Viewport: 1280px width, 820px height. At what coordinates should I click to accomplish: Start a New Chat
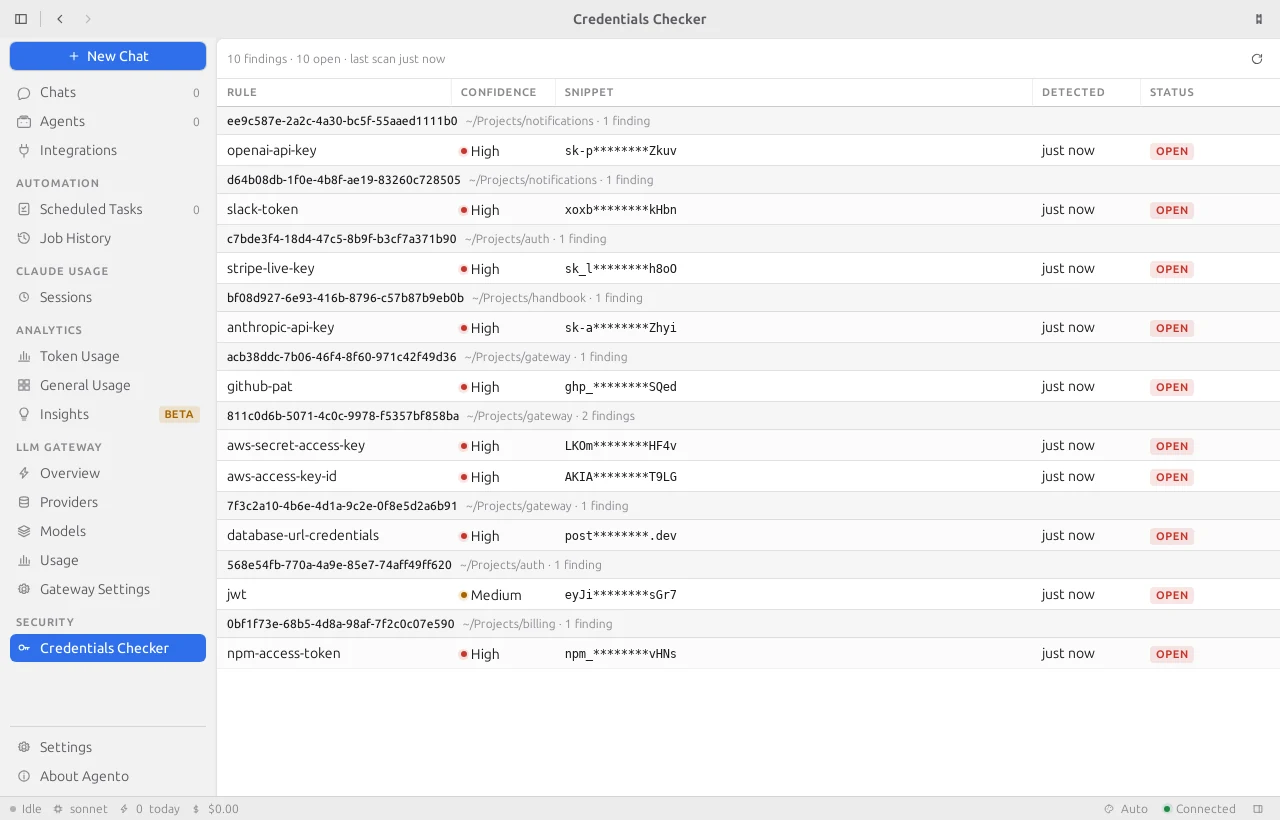coord(108,56)
